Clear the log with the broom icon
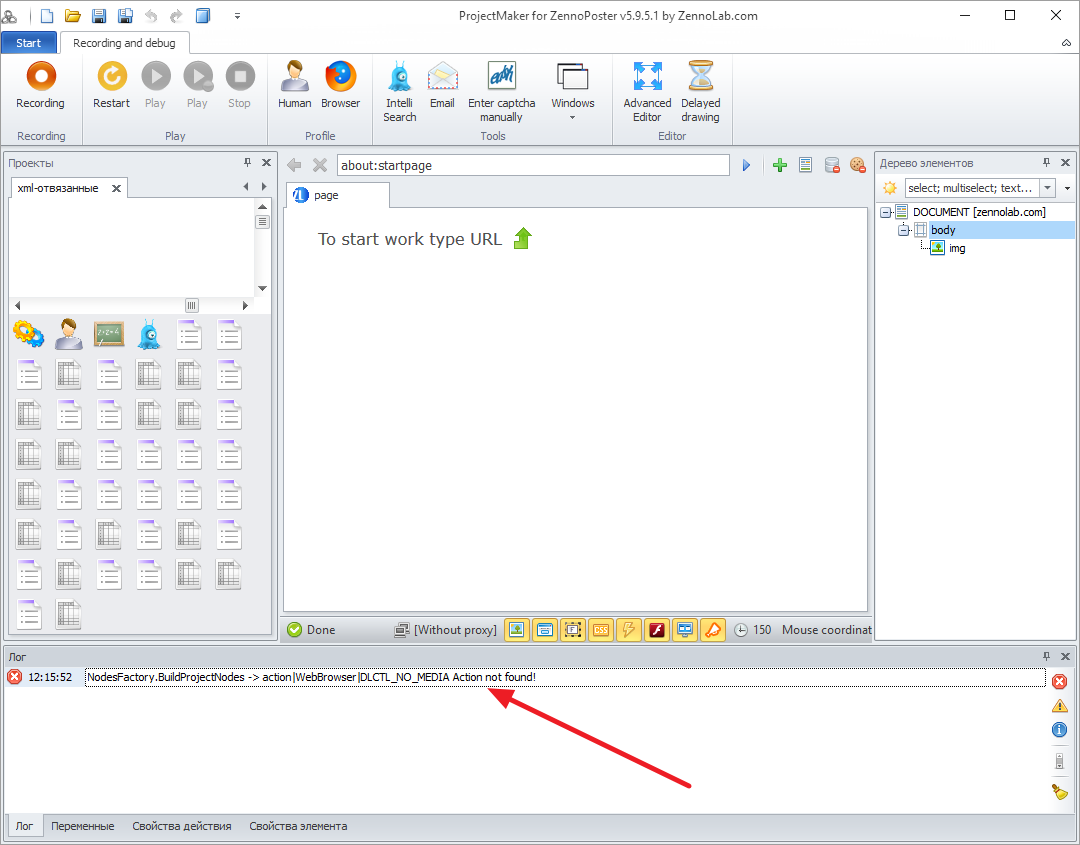The image size is (1080, 845). (1059, 791)
